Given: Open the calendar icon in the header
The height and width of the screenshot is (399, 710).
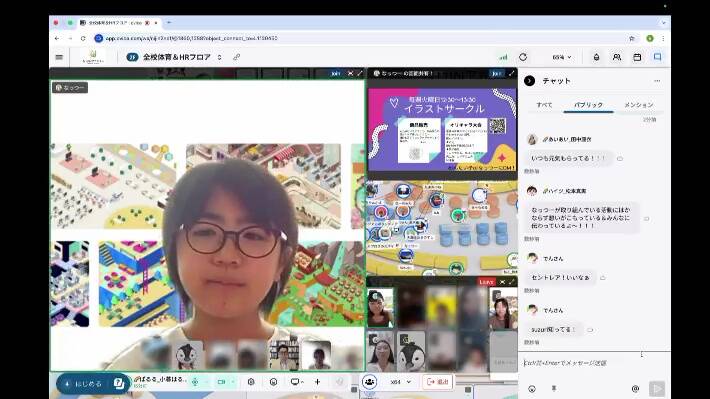Looking at the screenshot, I should point(637,57).
